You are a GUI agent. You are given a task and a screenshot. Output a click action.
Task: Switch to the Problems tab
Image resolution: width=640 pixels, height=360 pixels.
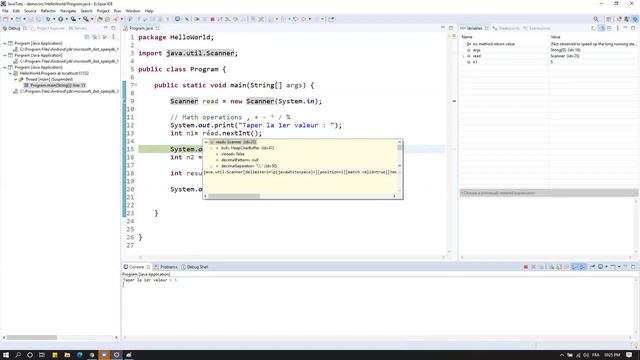(166, 267)
